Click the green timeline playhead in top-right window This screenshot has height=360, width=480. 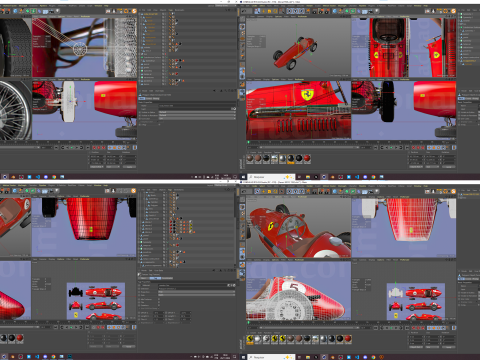click(248, 142)
